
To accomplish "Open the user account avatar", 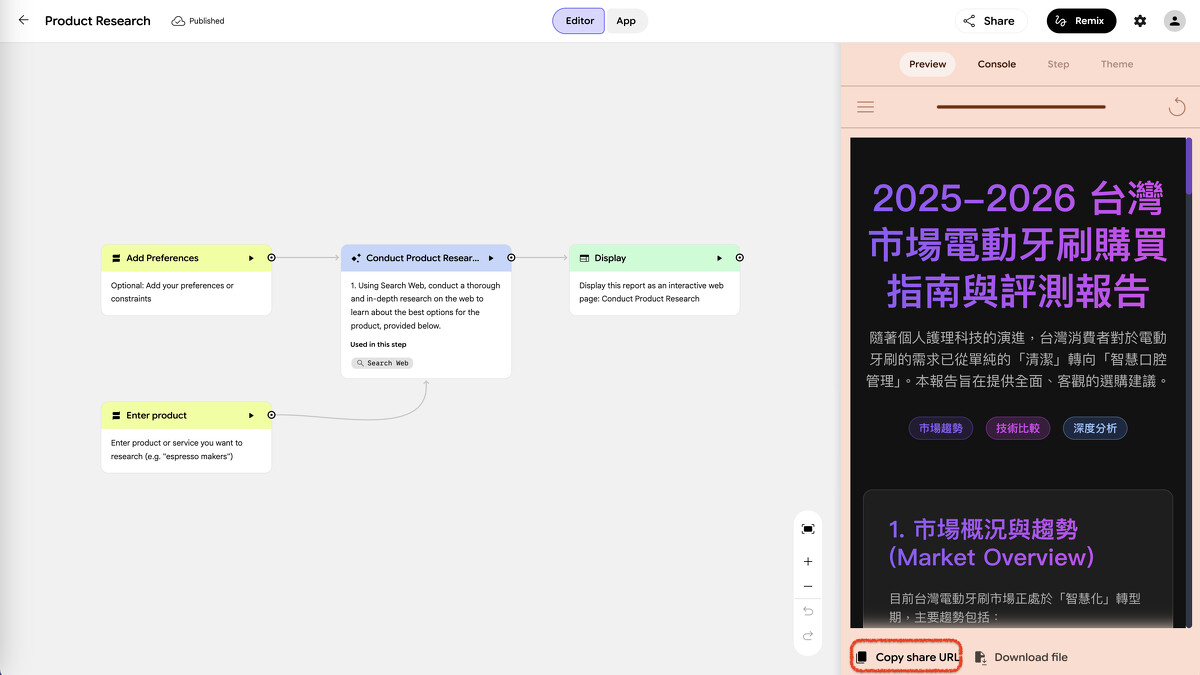I will [1175, 21].
